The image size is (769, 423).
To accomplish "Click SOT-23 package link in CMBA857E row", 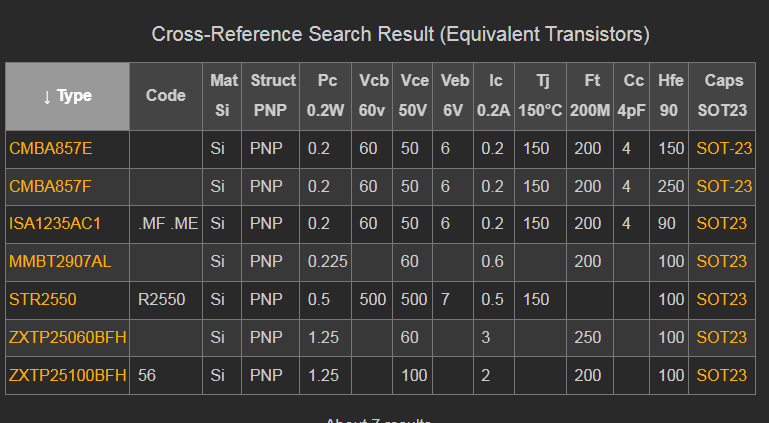I will coord(724,148).
